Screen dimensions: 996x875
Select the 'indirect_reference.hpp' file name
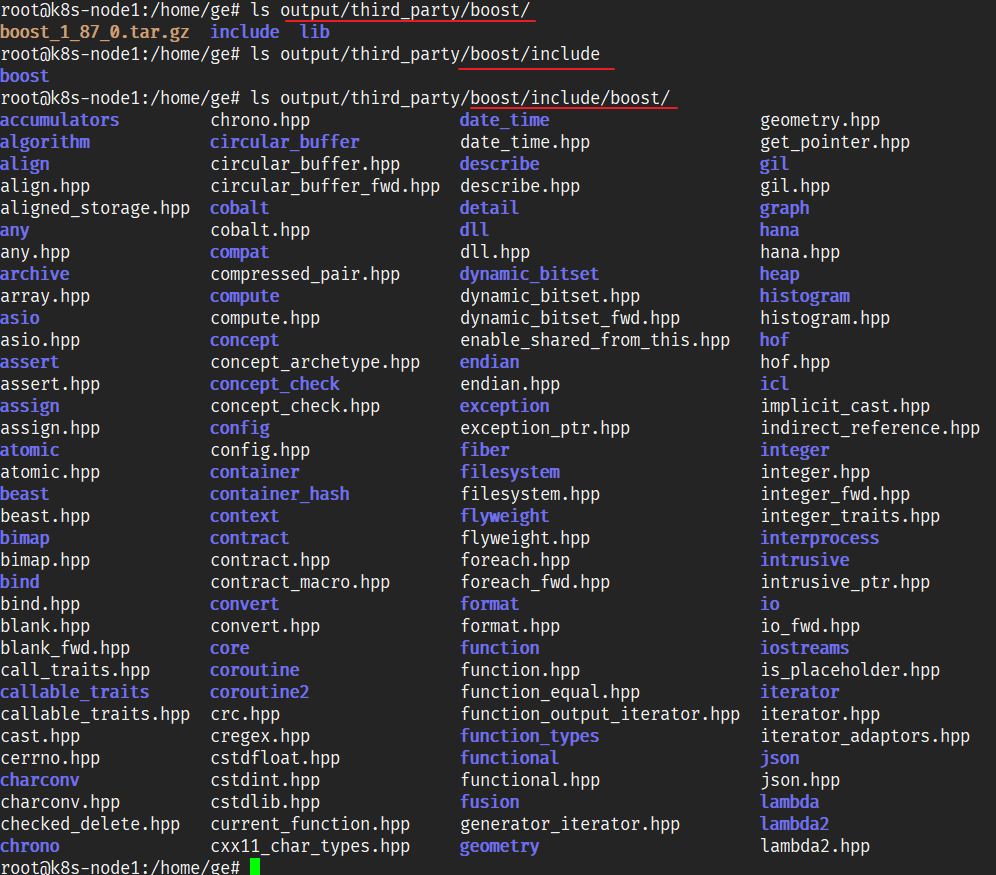click(x=870, y=428)
